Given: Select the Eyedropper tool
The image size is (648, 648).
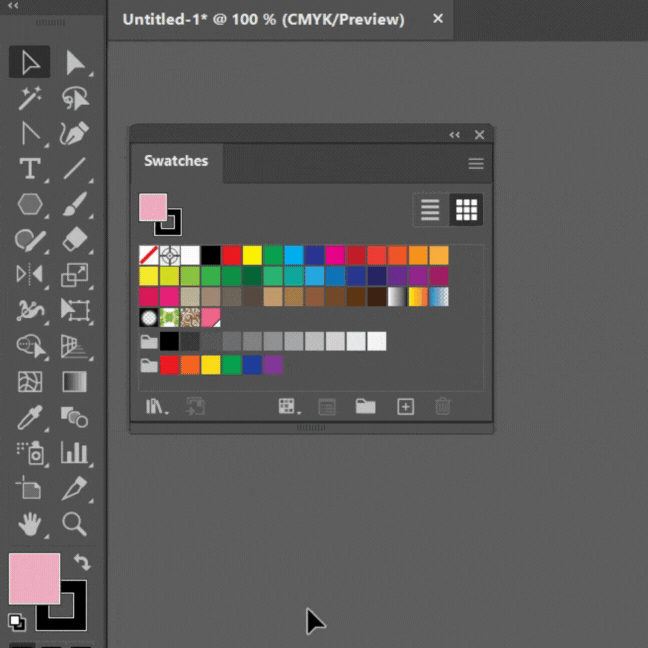Looking at the screenshot, I should pos(31,417).
